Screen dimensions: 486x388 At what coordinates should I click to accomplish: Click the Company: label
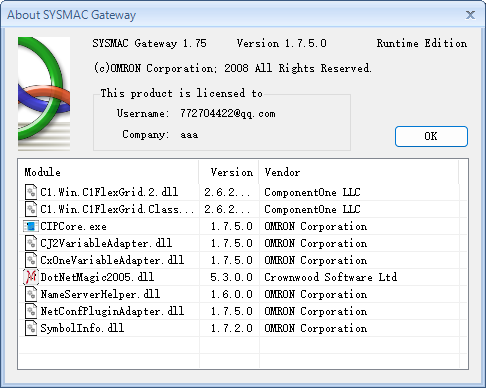146,134
